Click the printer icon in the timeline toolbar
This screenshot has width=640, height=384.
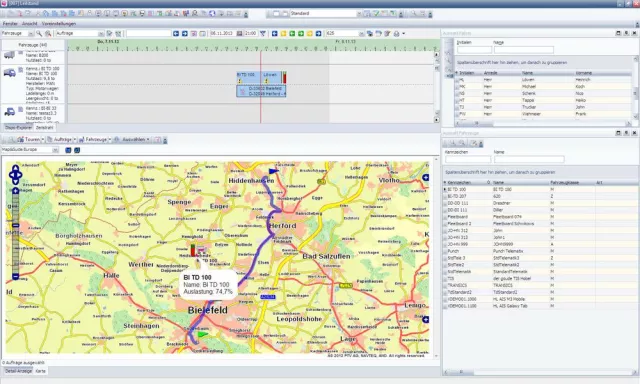(x=396, y=33)
